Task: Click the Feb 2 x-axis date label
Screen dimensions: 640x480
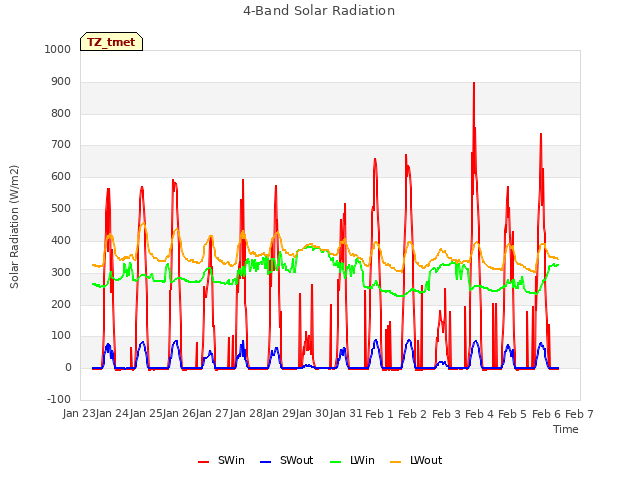Action: tap(412, 414)
